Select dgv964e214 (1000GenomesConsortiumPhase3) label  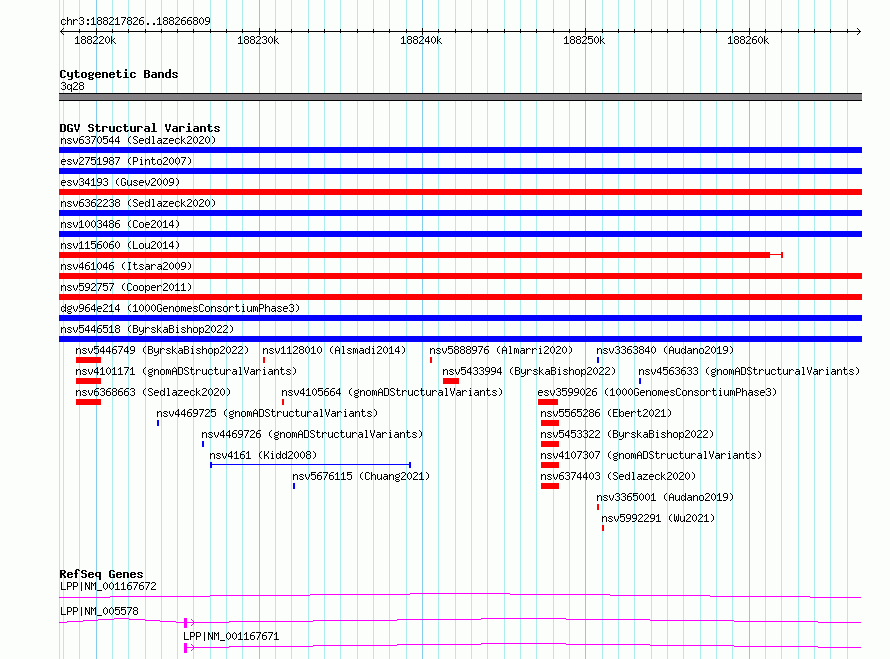click(180, 308)
